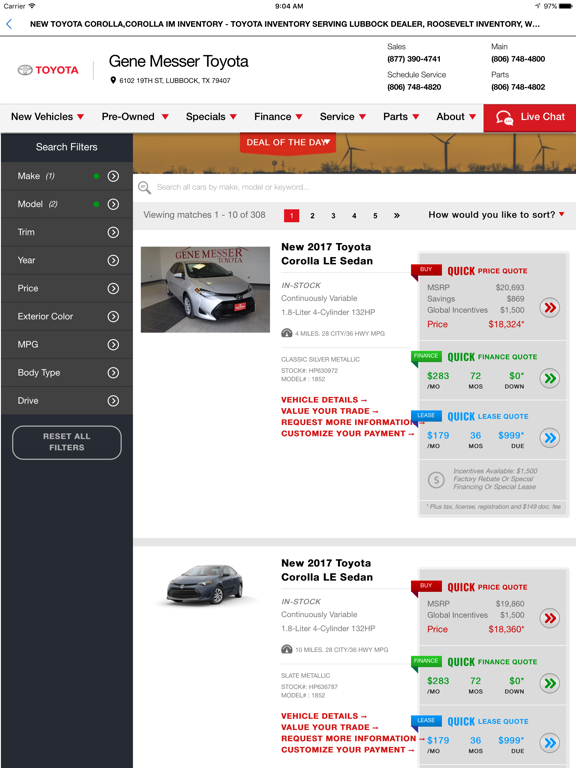Tap the Wi-Fi icon in the status bar

32,6
